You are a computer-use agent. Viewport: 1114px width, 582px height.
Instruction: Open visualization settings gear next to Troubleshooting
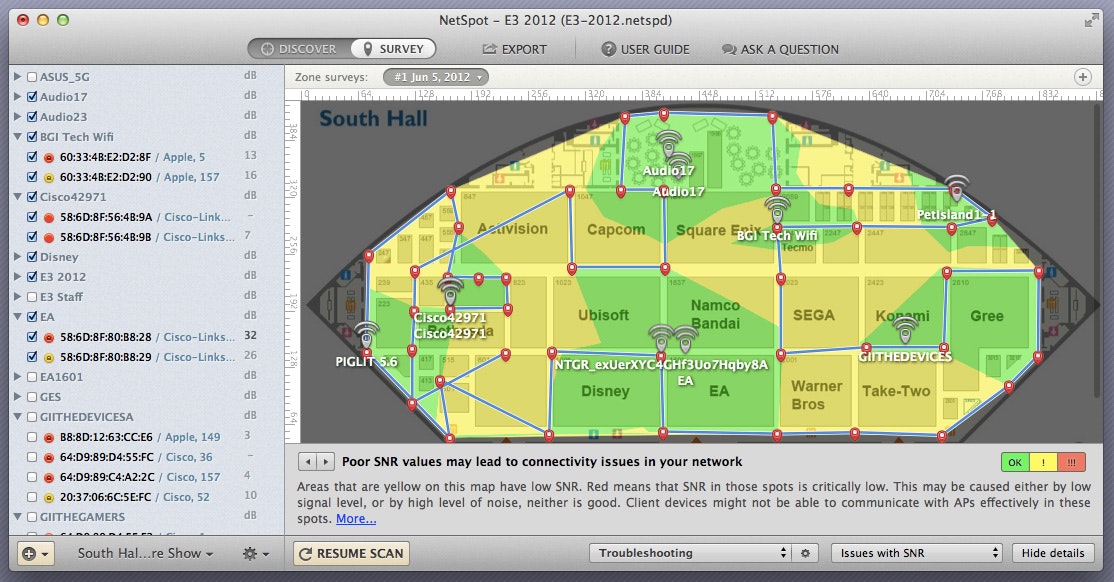click(805, 553)
